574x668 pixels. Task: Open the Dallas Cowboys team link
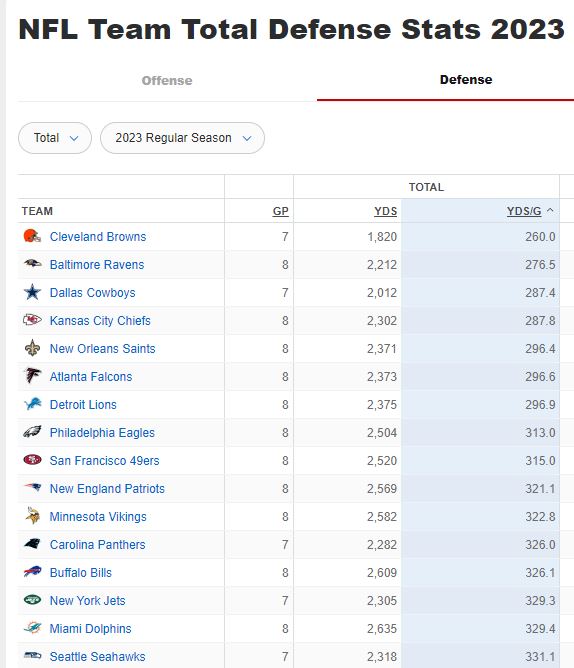[x=92, y=293]
